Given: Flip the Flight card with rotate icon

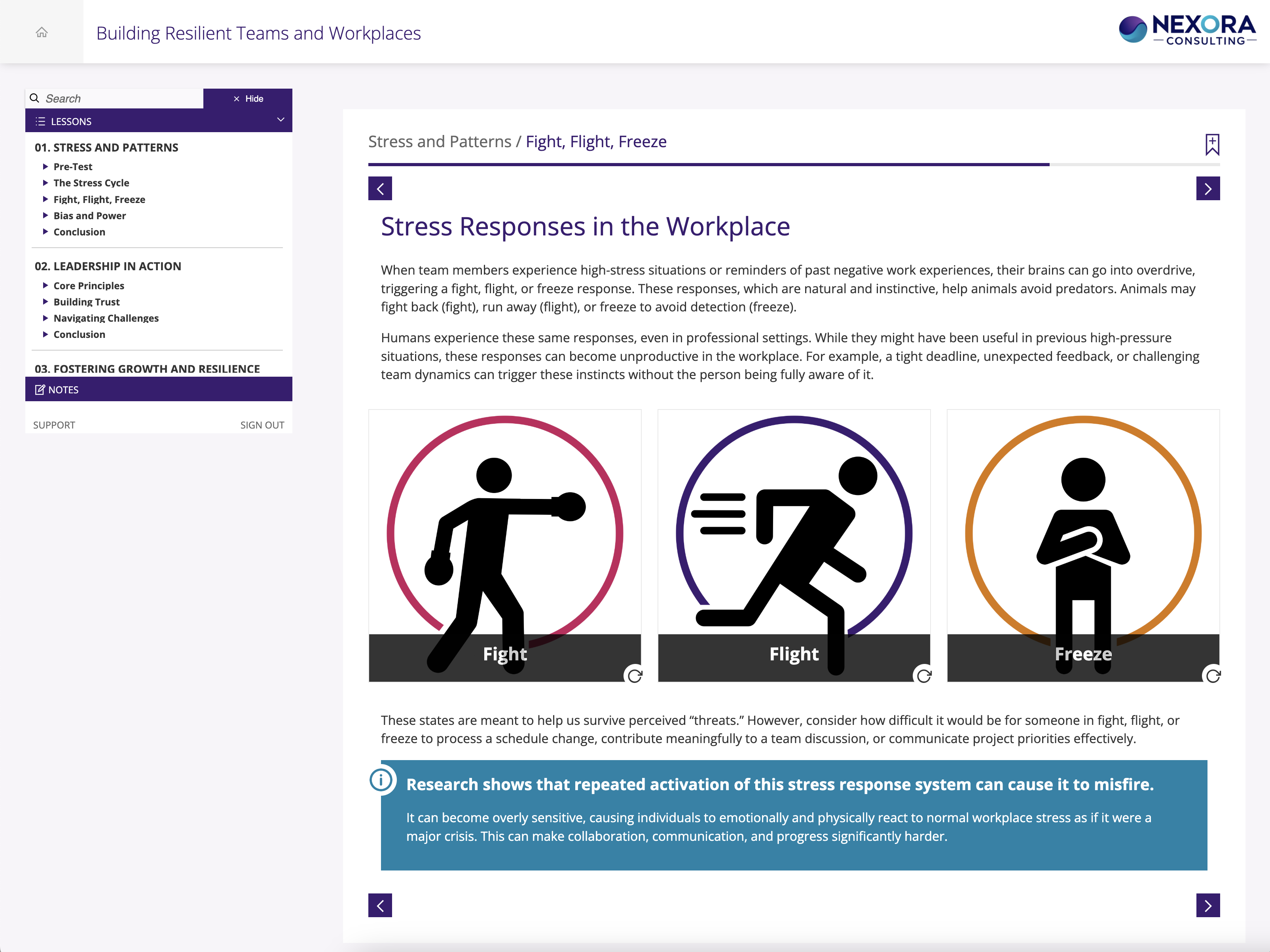Looking at the screenshot, I should (x=924, y=676).
